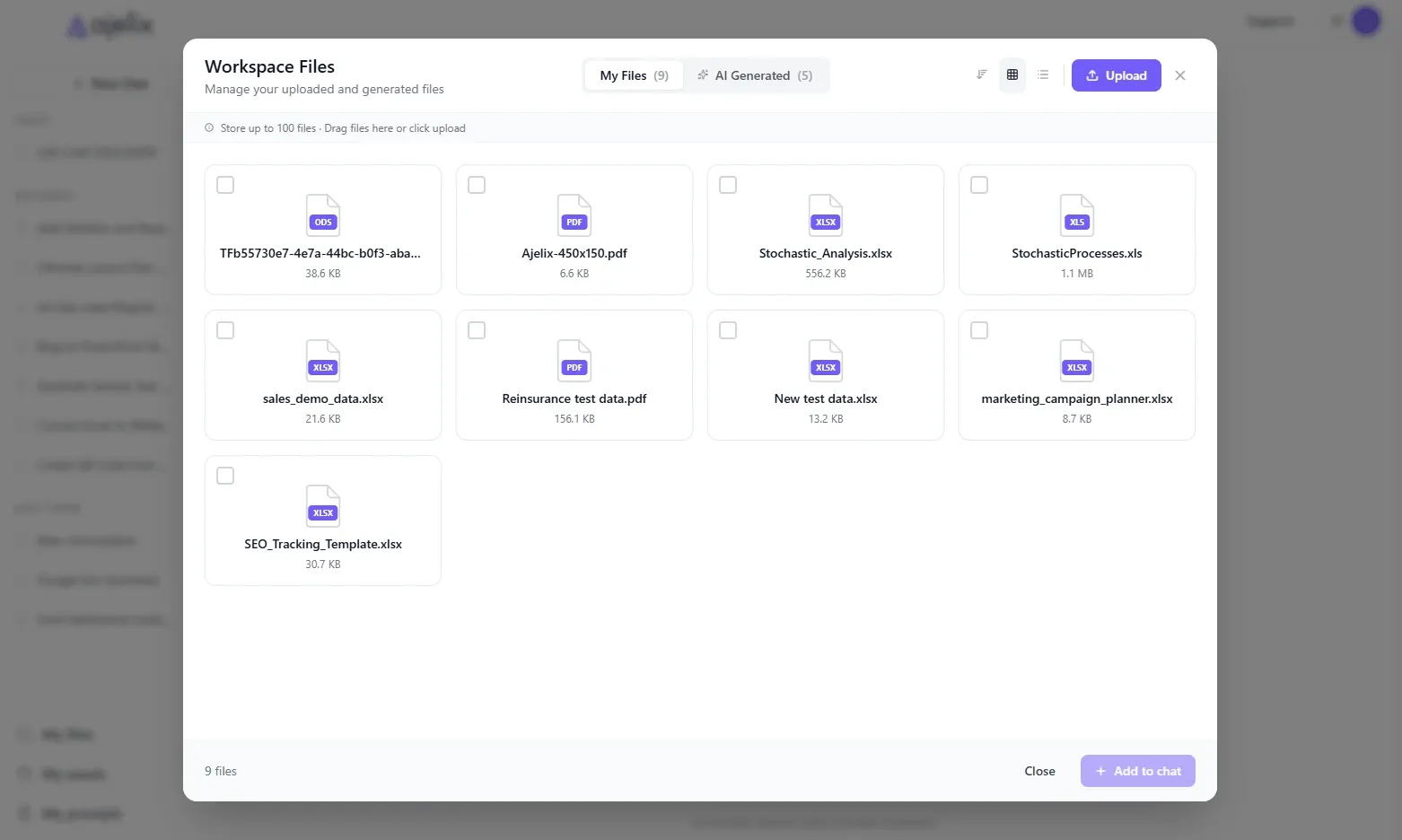Open the Reinsurance test data.pdf thumbnail

tap(574, 362)
